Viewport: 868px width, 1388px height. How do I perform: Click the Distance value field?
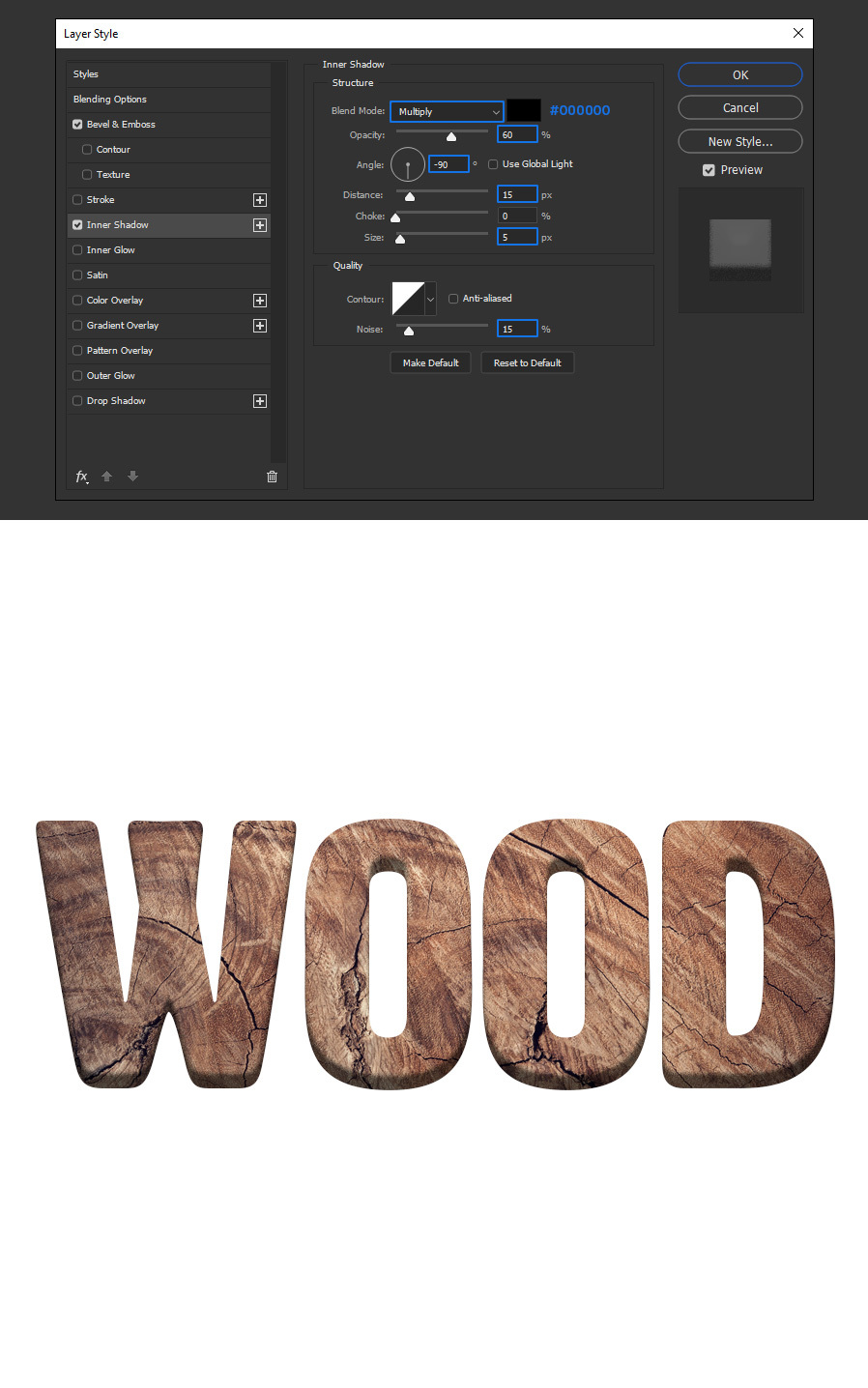[517, 194]
